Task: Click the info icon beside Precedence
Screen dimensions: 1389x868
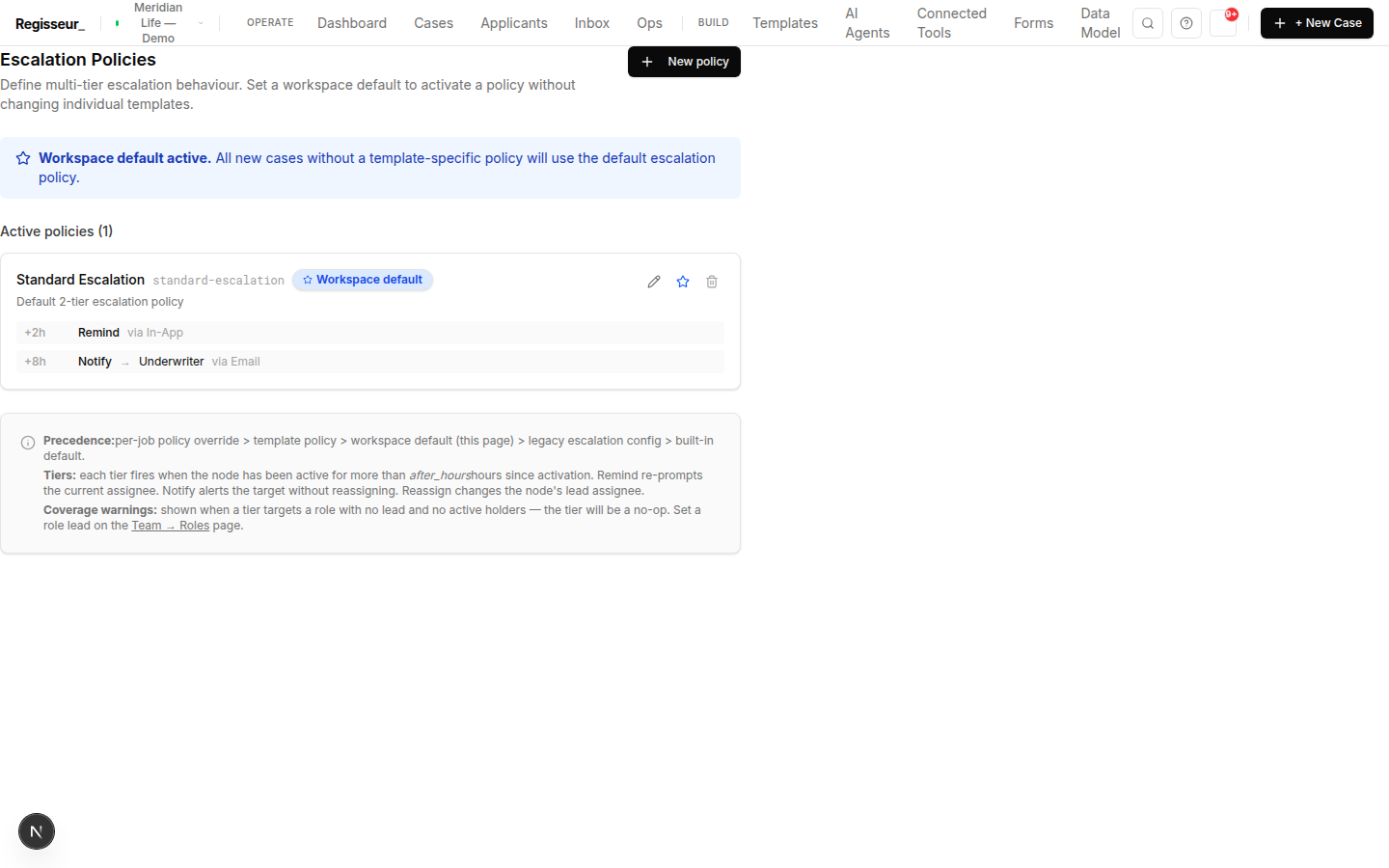Action: coord(28,443)
